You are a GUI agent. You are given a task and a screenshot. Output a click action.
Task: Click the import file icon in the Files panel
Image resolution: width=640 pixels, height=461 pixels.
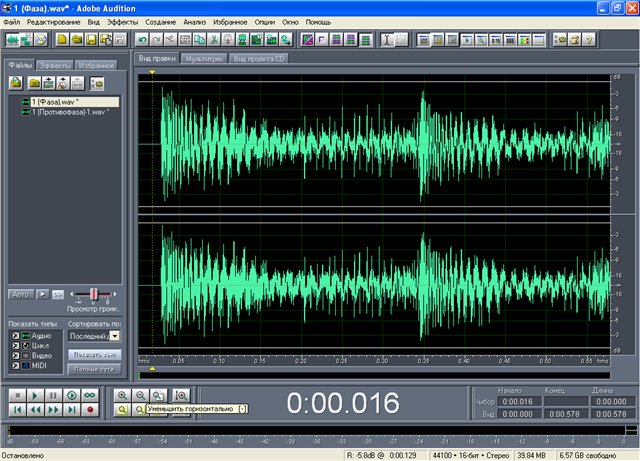coord(17,82)
